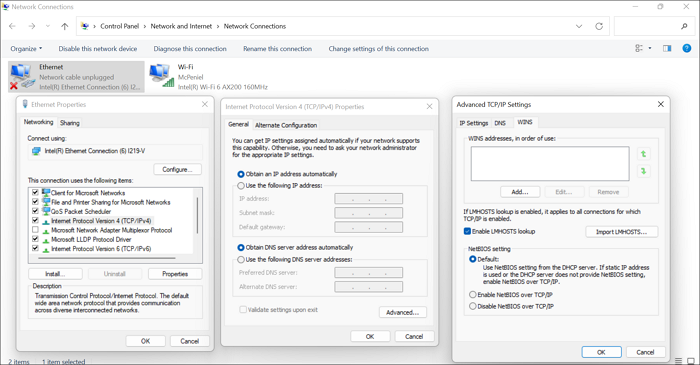Screen dimensions: 700x365
Task: Click OK in Advanced TCP/IP Settings
Action: 601,352
